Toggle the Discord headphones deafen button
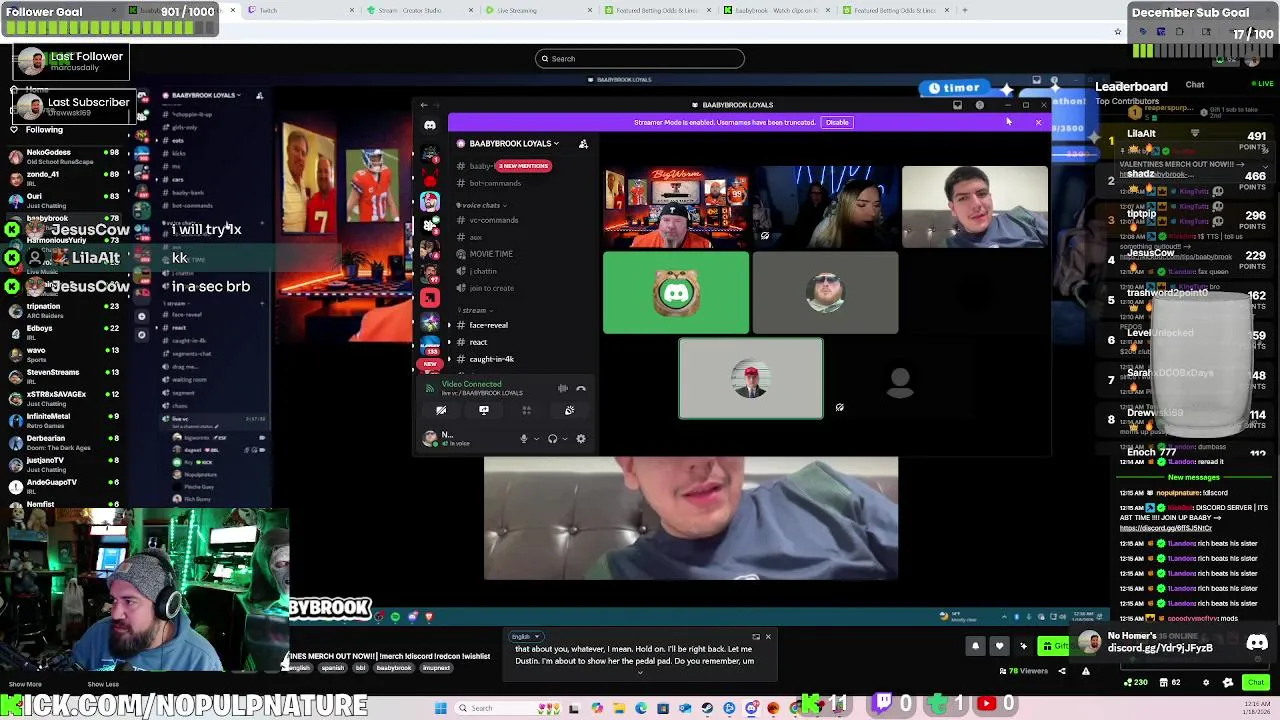The height and width of the screenshot is (720, 1280). pyautogui.click(x=552, y=438)
